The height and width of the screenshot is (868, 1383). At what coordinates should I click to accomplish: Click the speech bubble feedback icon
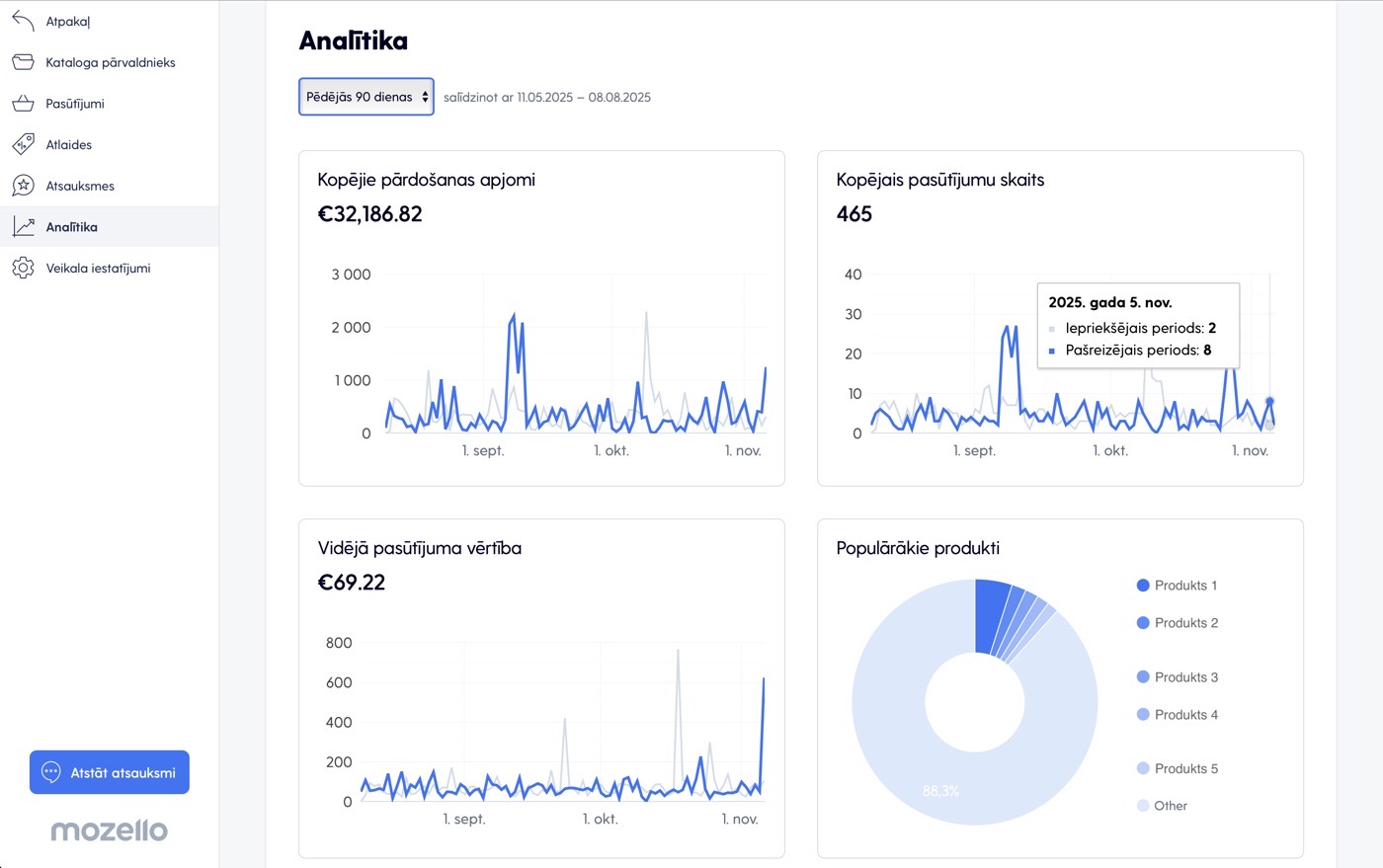51,773
